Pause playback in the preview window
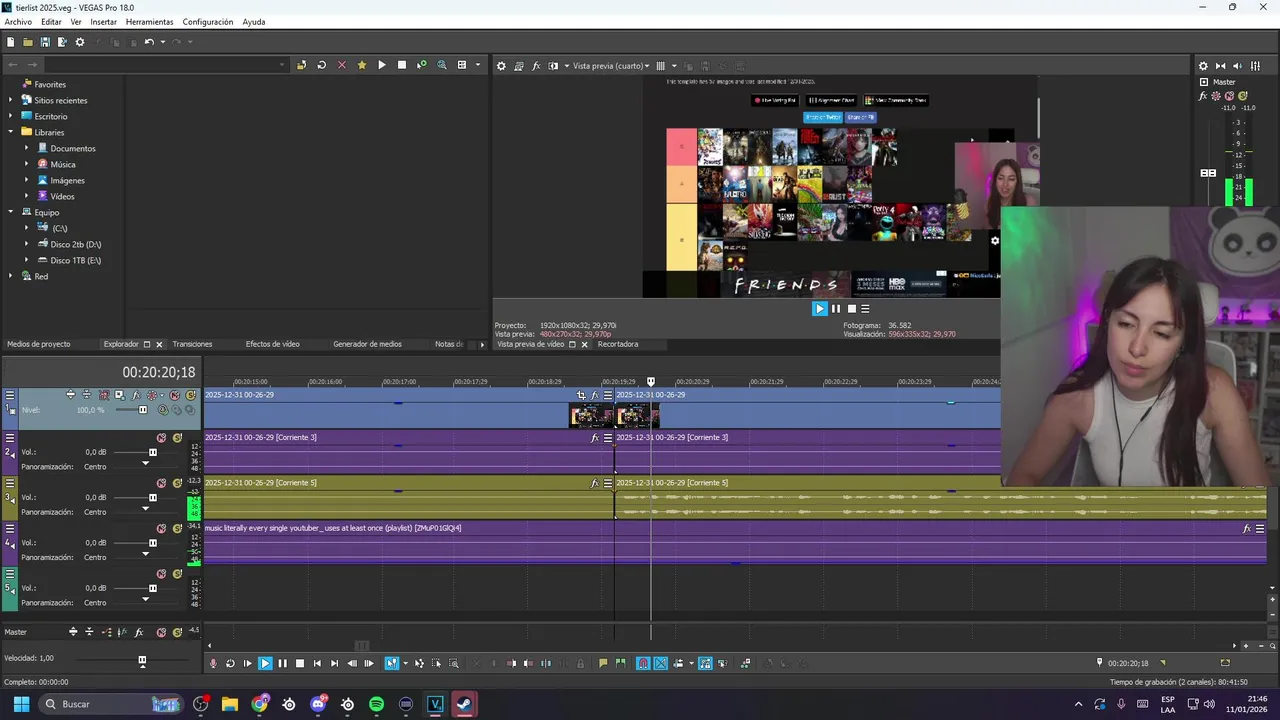Screen dimensions: 1280x720 pyautogui.click(x=836, y=309)
